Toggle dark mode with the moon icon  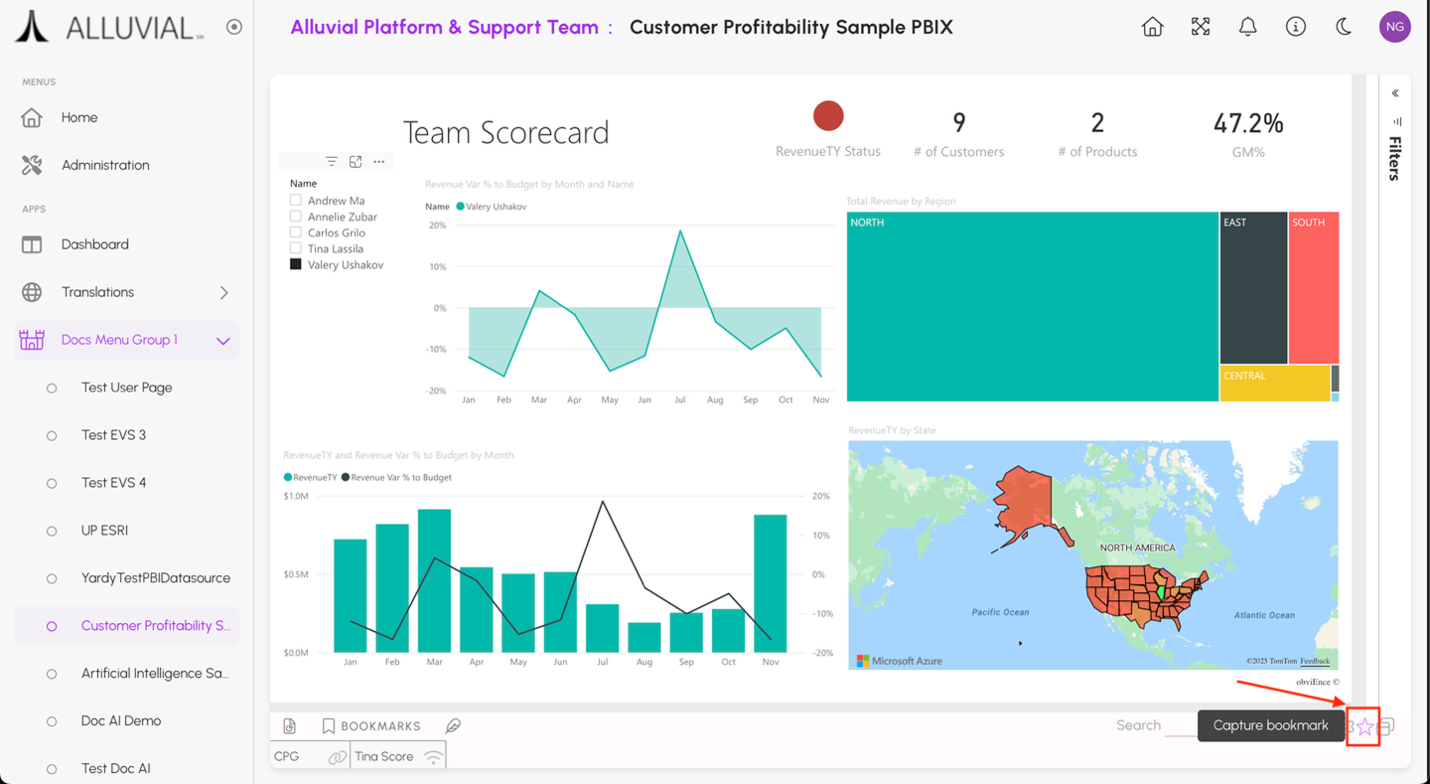click(1344, 27)
